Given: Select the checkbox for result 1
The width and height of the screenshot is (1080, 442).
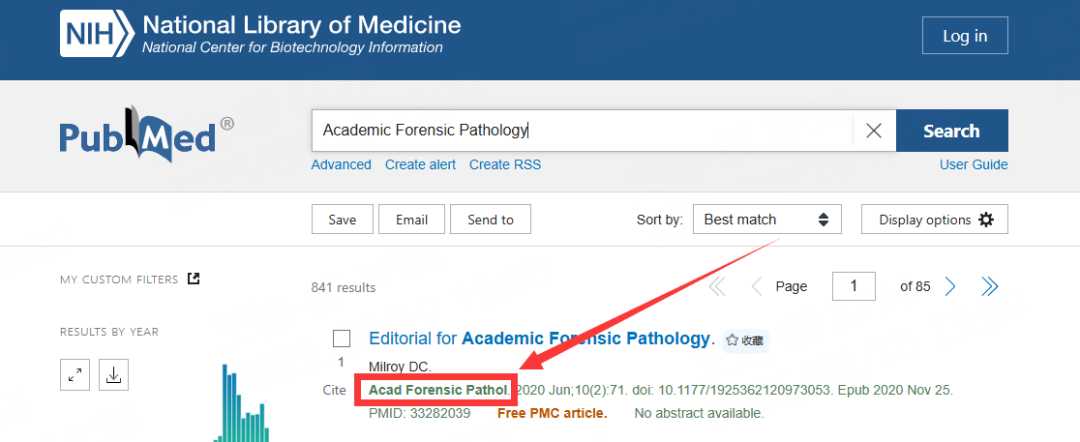Looking at the screenshot, I should point(342,339).
